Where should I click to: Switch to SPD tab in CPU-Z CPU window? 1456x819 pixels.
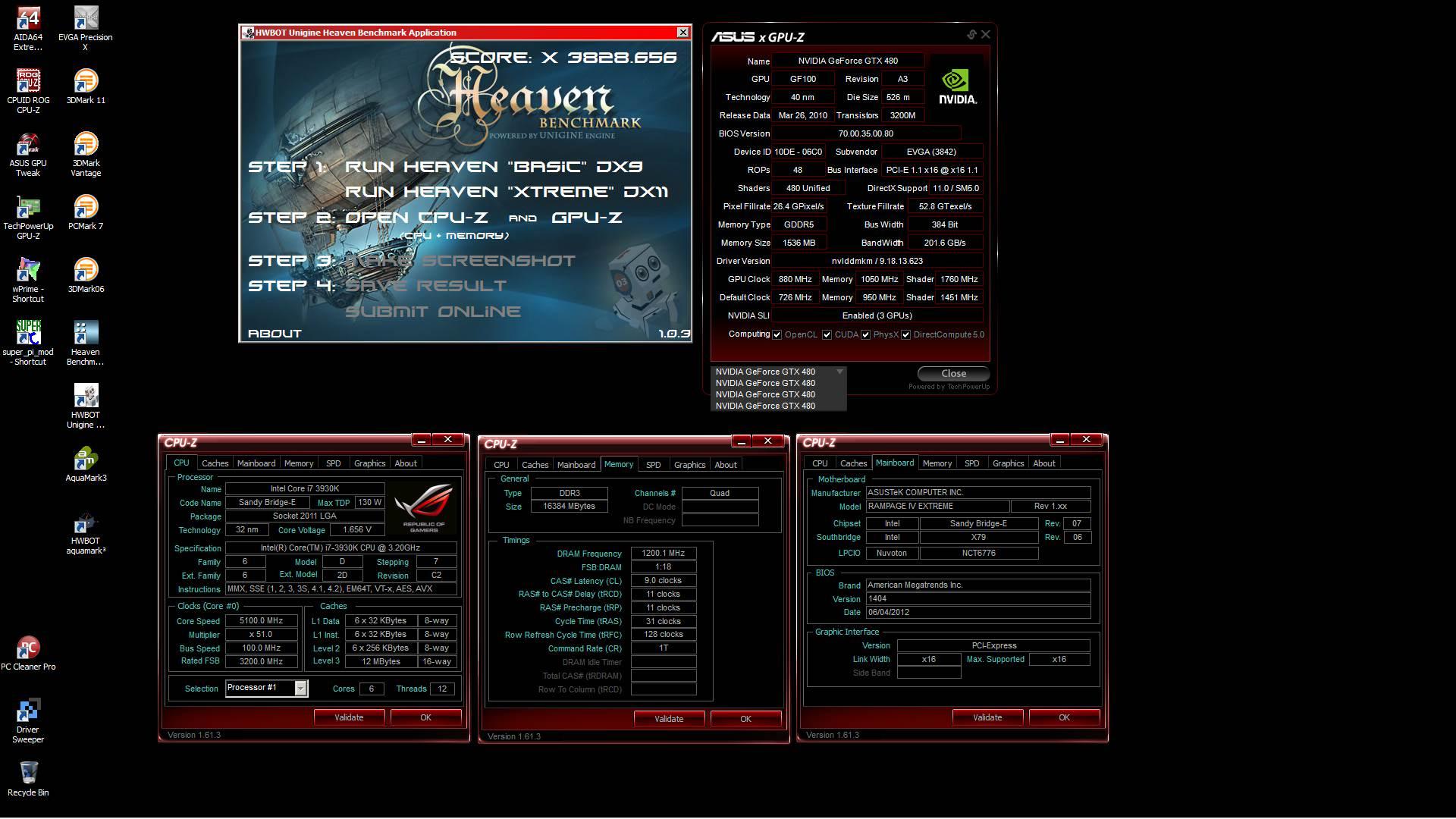click(333, 463)
